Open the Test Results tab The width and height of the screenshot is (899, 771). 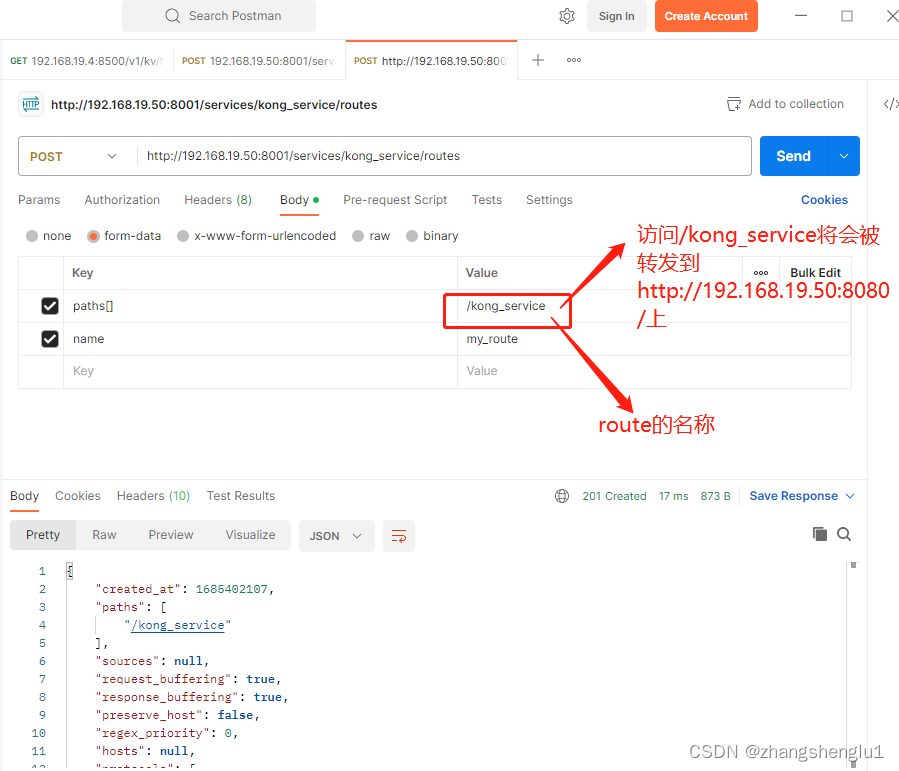241,496
